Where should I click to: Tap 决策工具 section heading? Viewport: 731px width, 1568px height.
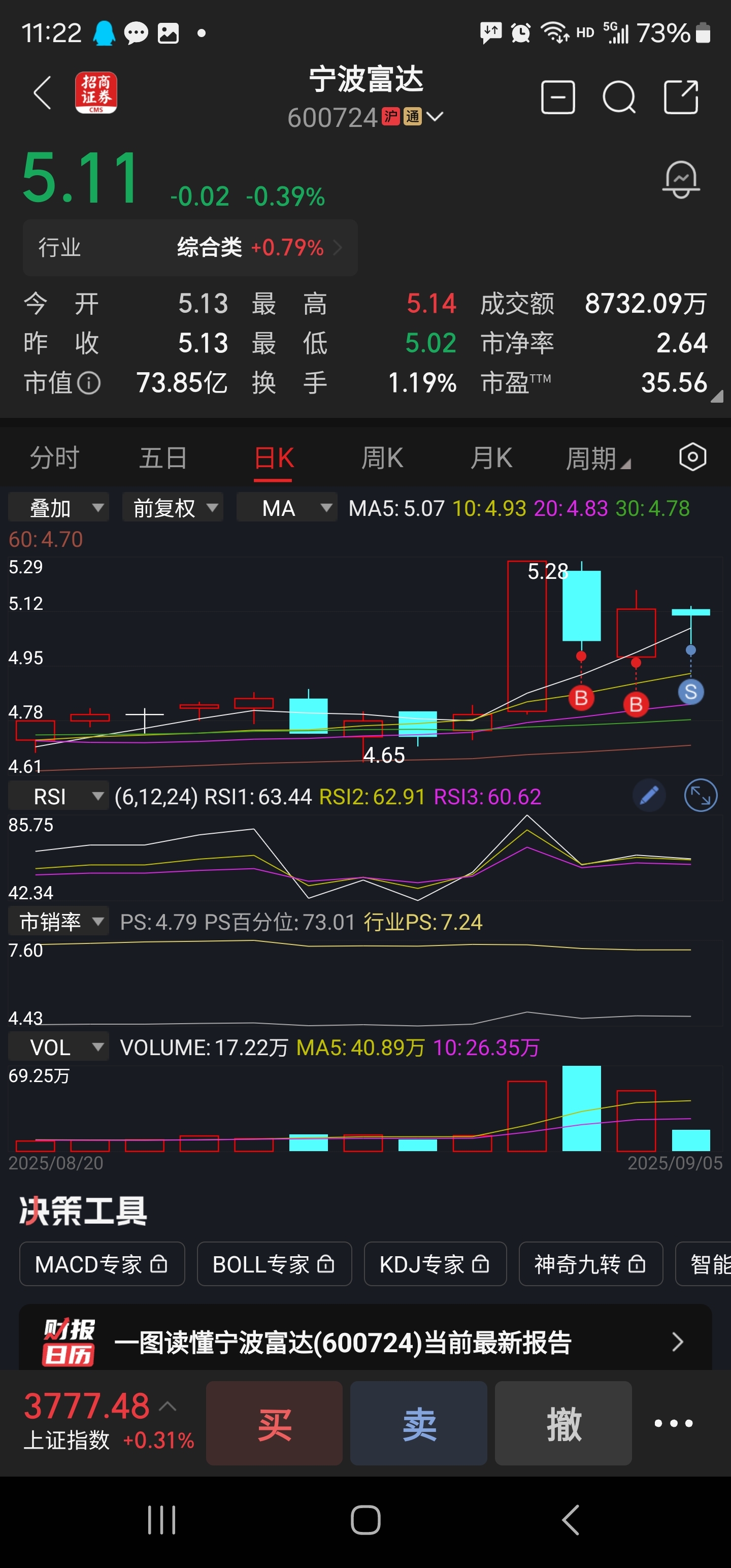tap(83, 1211)
